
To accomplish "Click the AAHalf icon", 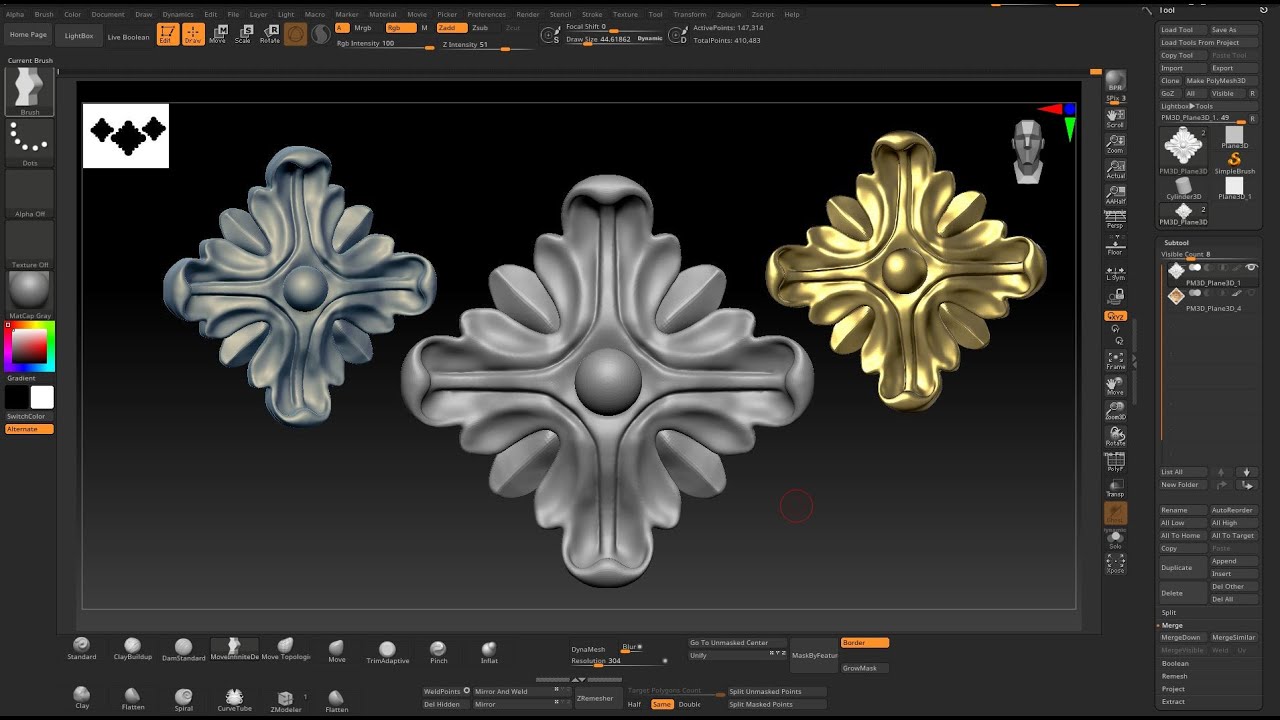I will pyautogui.click(x=1115, y=194).
